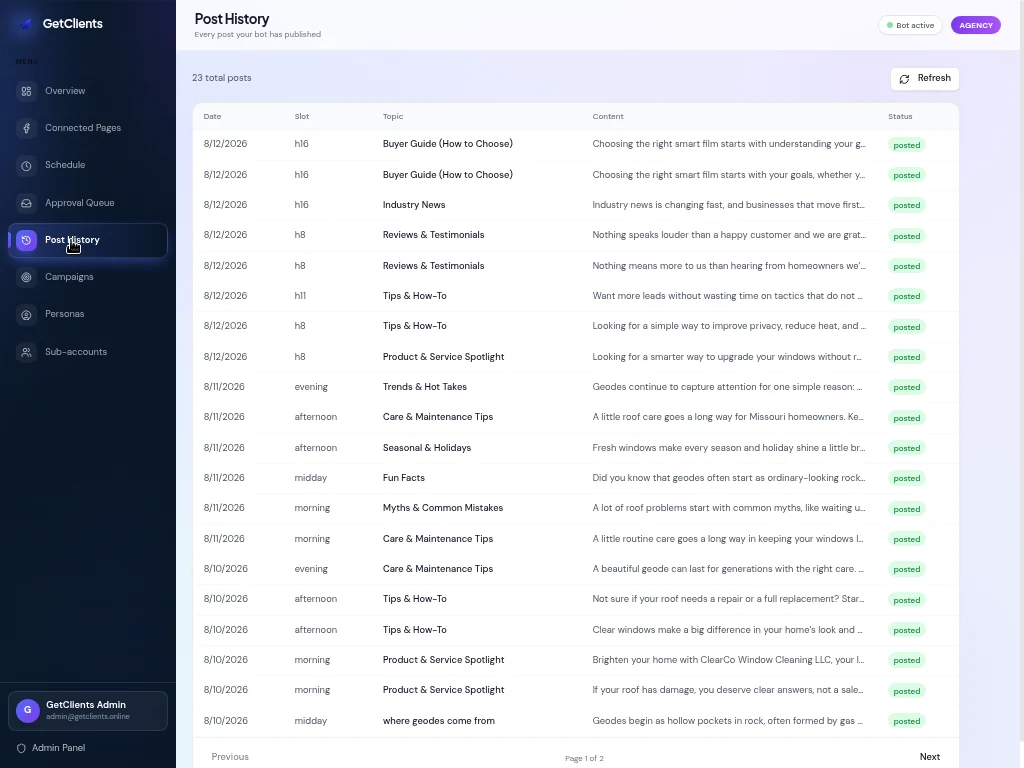Screen dimensions: 1024x768
Task: Click the Refresh button
Action: pyautogui.click(x=925, y=78)
